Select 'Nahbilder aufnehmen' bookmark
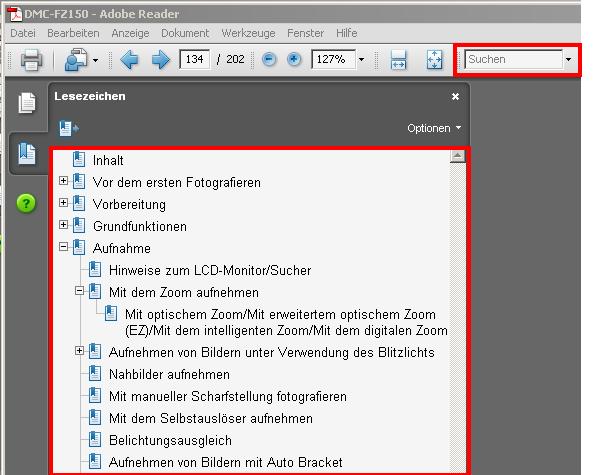 coord(169,374)
